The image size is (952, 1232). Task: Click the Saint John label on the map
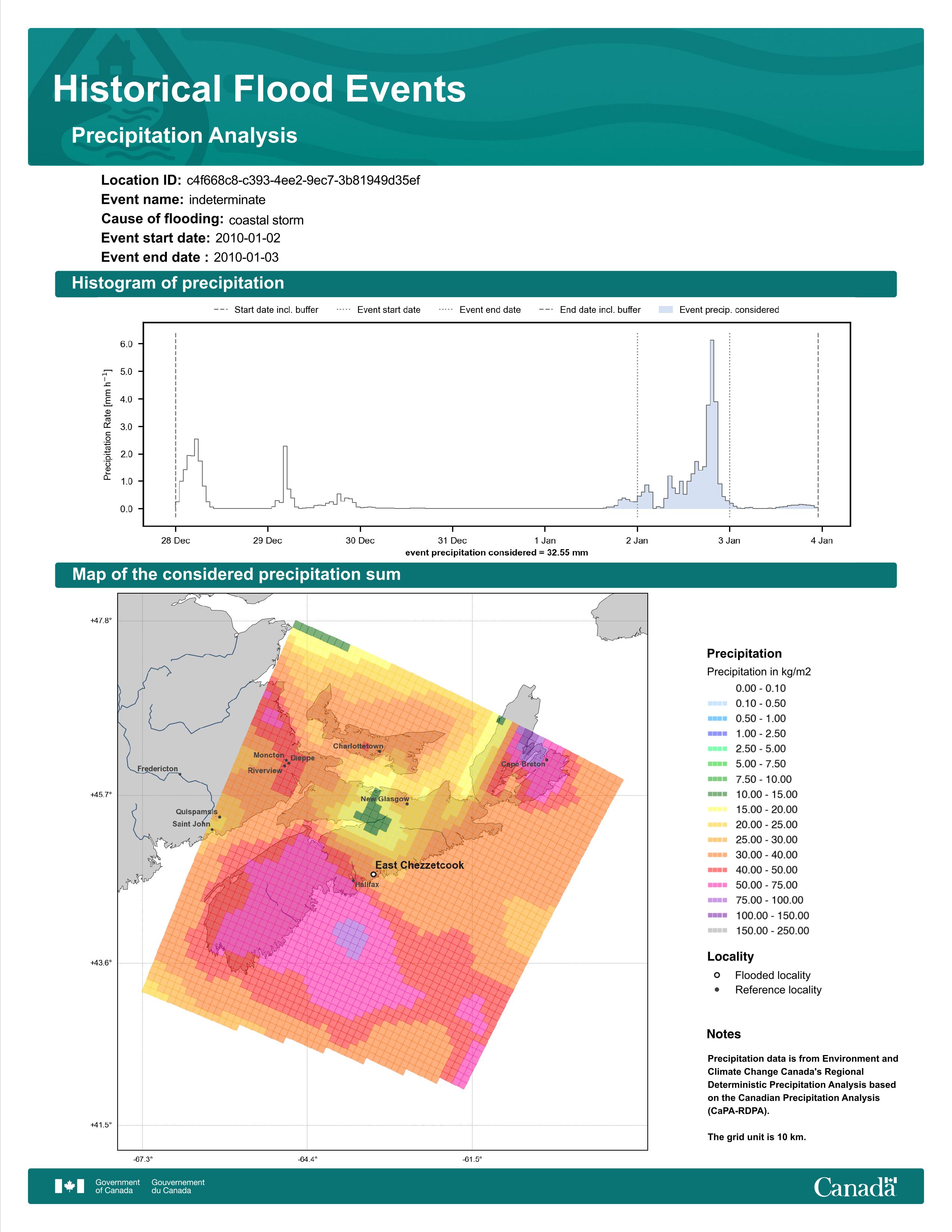191,824
